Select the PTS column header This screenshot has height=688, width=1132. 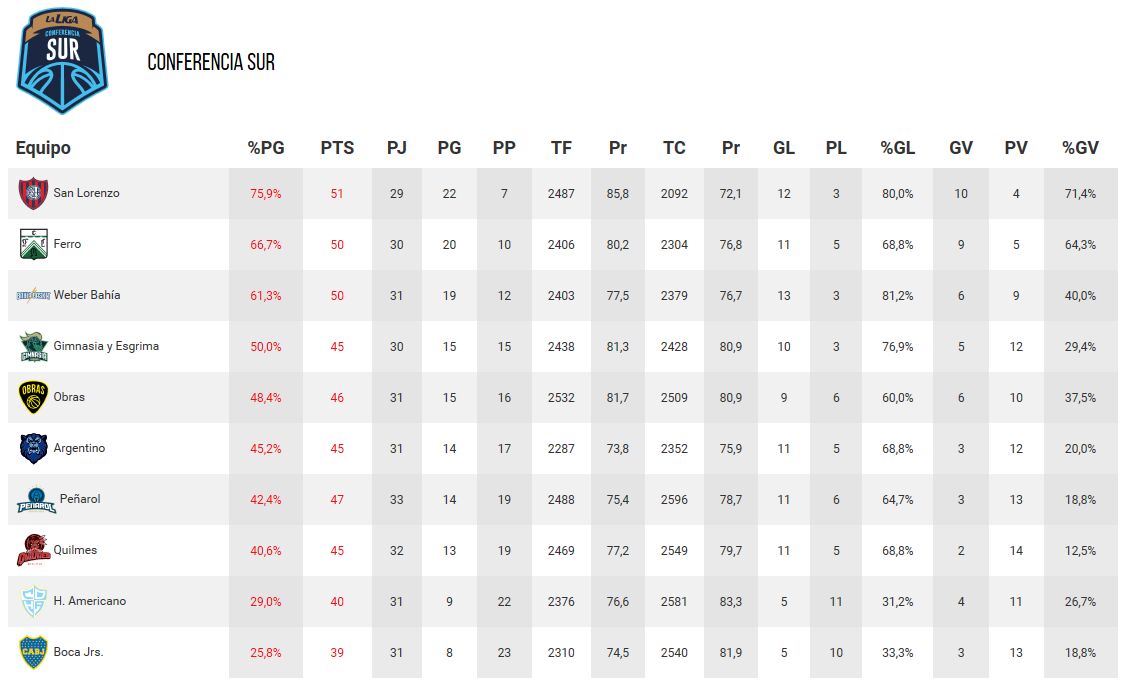click(337, 148)
